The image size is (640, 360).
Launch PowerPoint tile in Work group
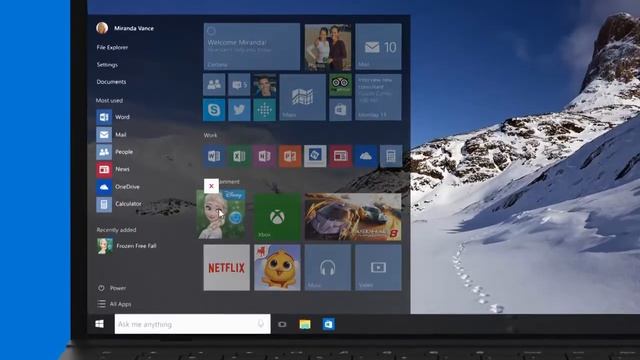click(290, 156)
